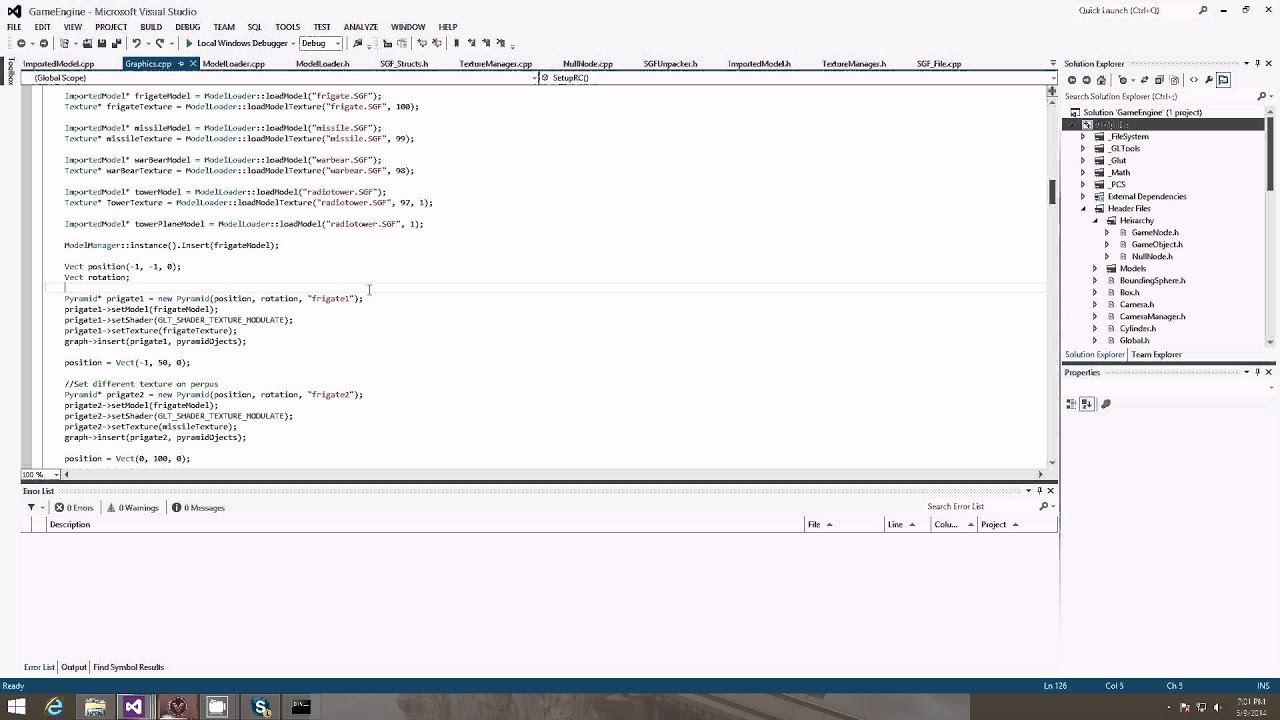Switch to the Output tab

[74, 667]
